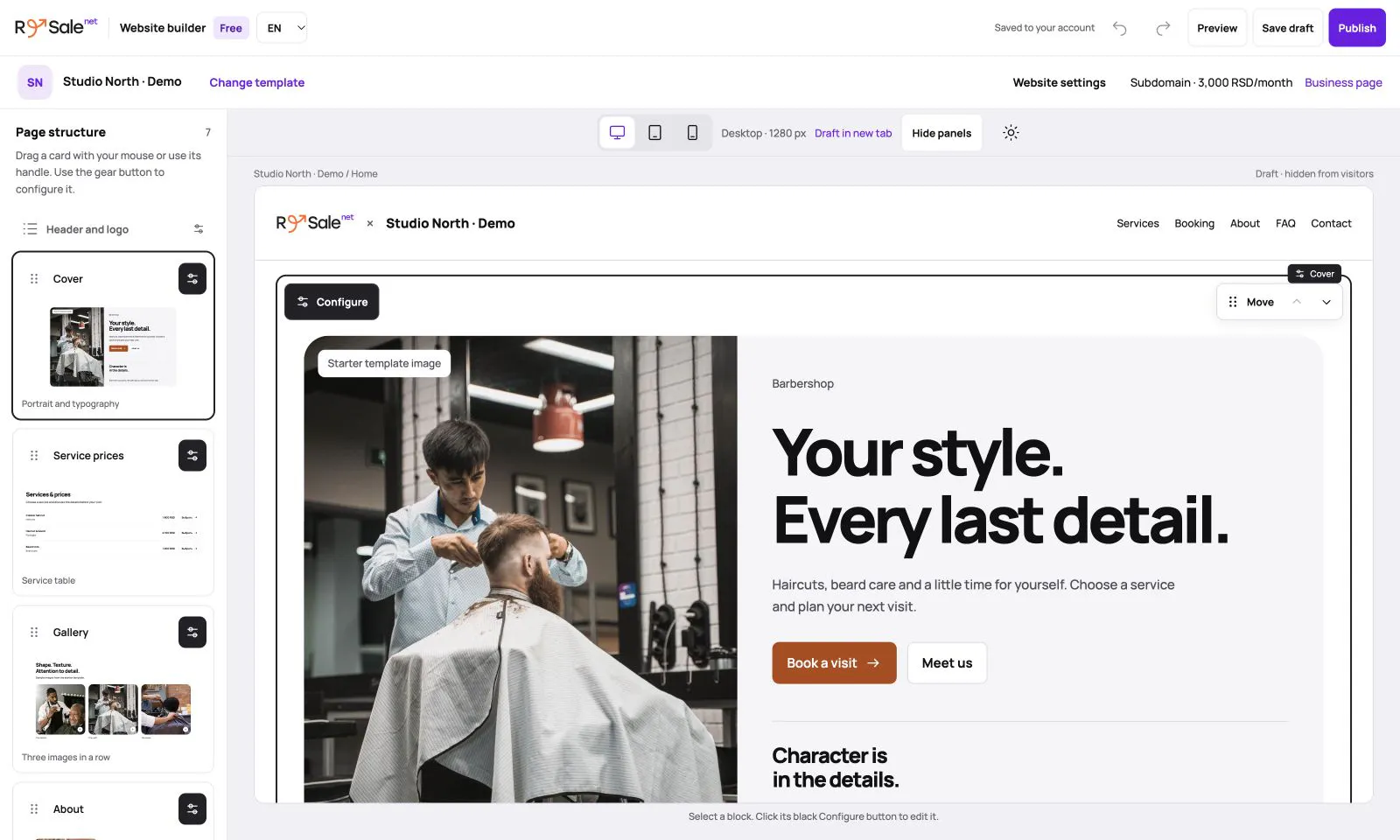Click Change template link
Screen dimensions: 1400x840
click(x=257, y=82)
